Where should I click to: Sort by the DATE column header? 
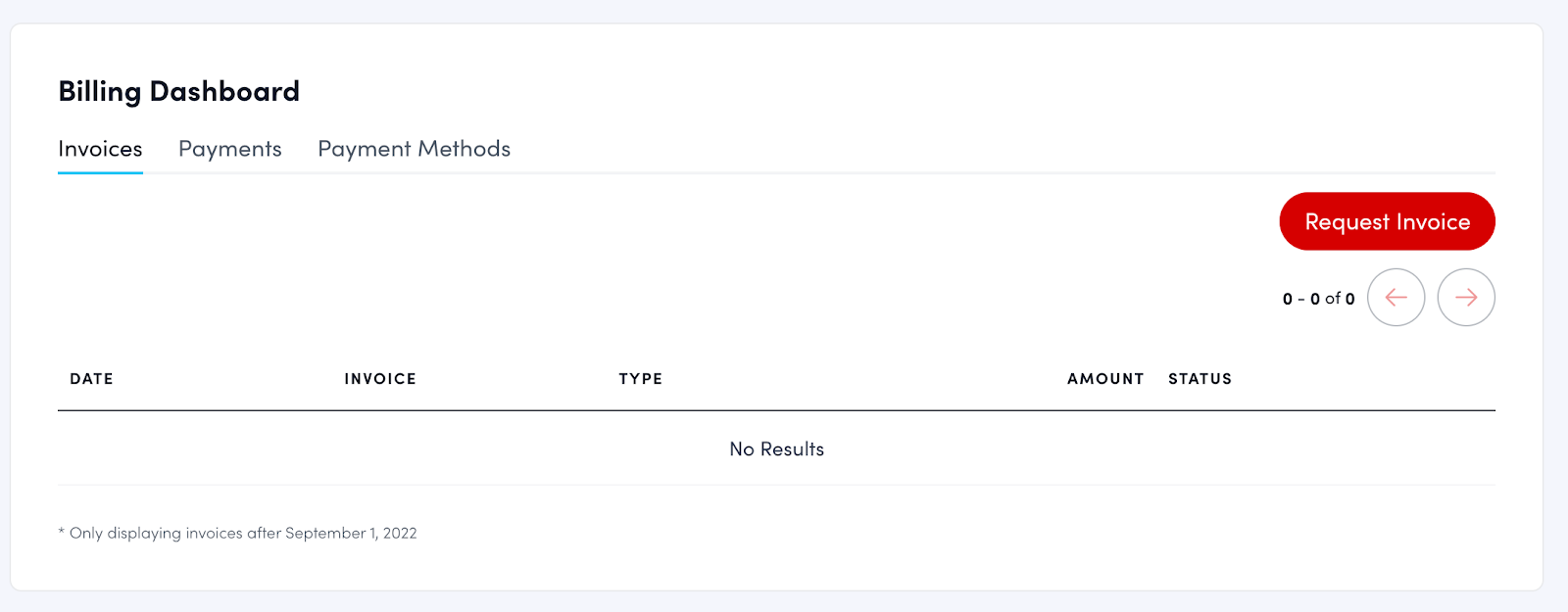[x=91, y=379]
